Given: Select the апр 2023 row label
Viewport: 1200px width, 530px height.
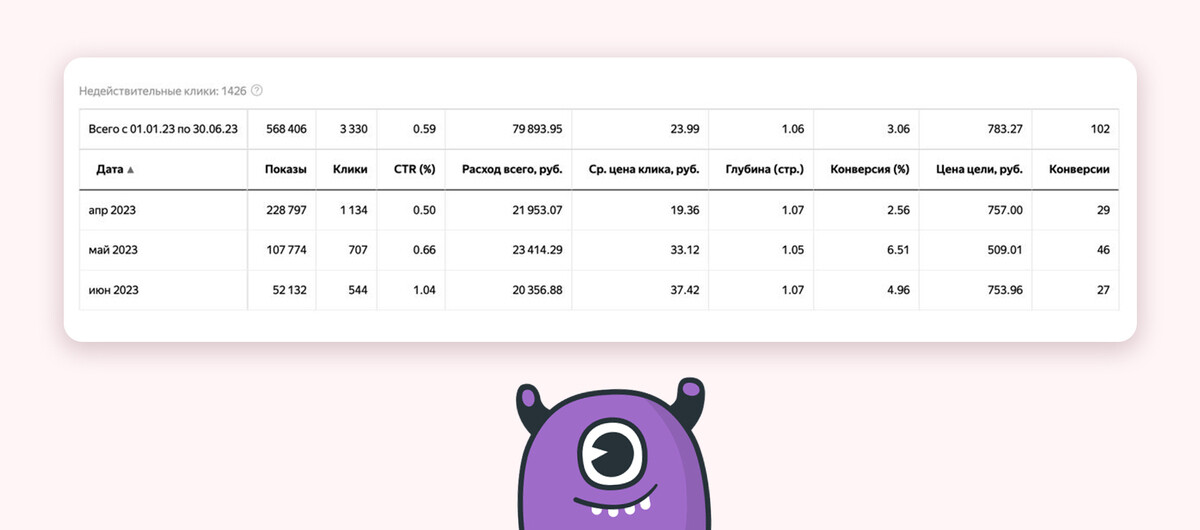Looking at the screenshot, I should pyautogui.click(x=113, y=210).
